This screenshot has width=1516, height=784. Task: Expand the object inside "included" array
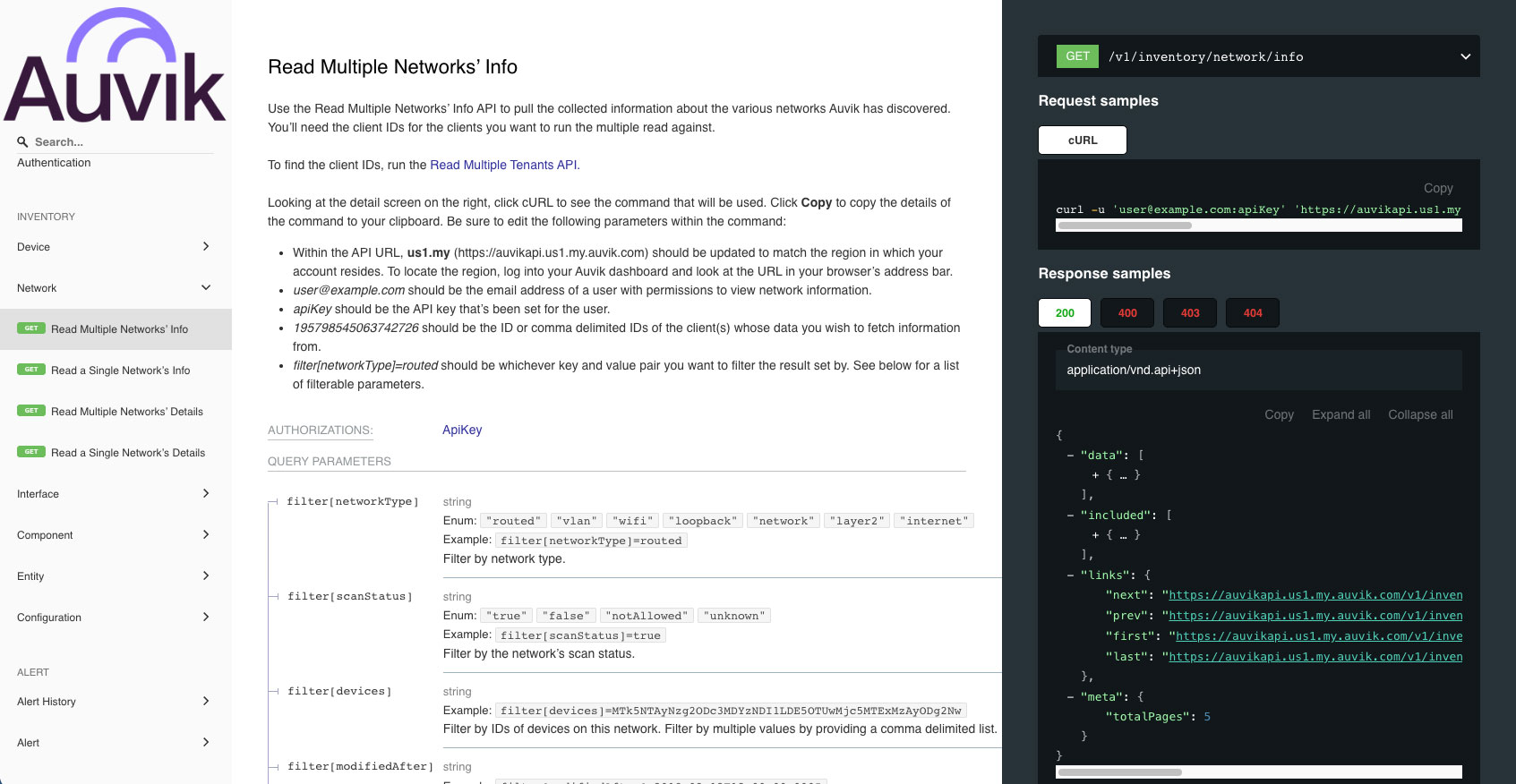[1095, 535]
